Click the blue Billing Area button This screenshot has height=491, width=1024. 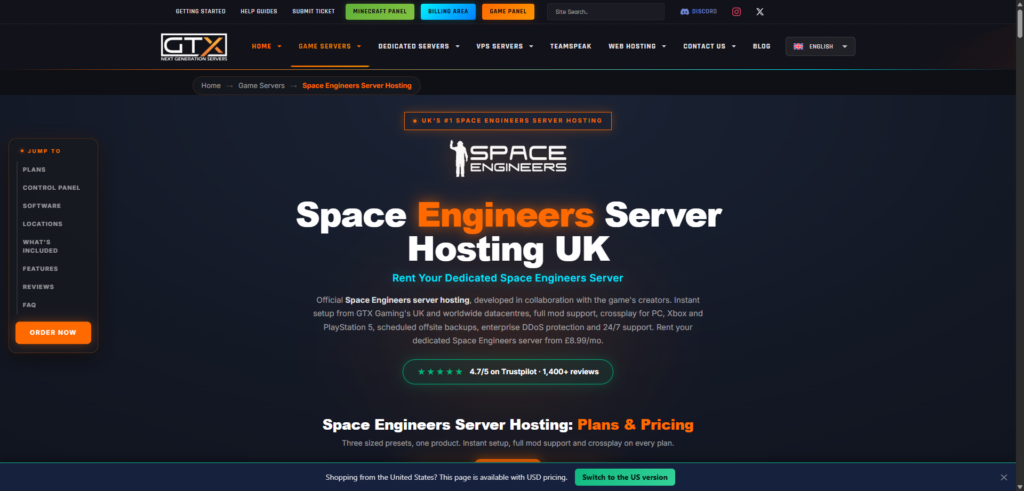(x=448, y=12)
